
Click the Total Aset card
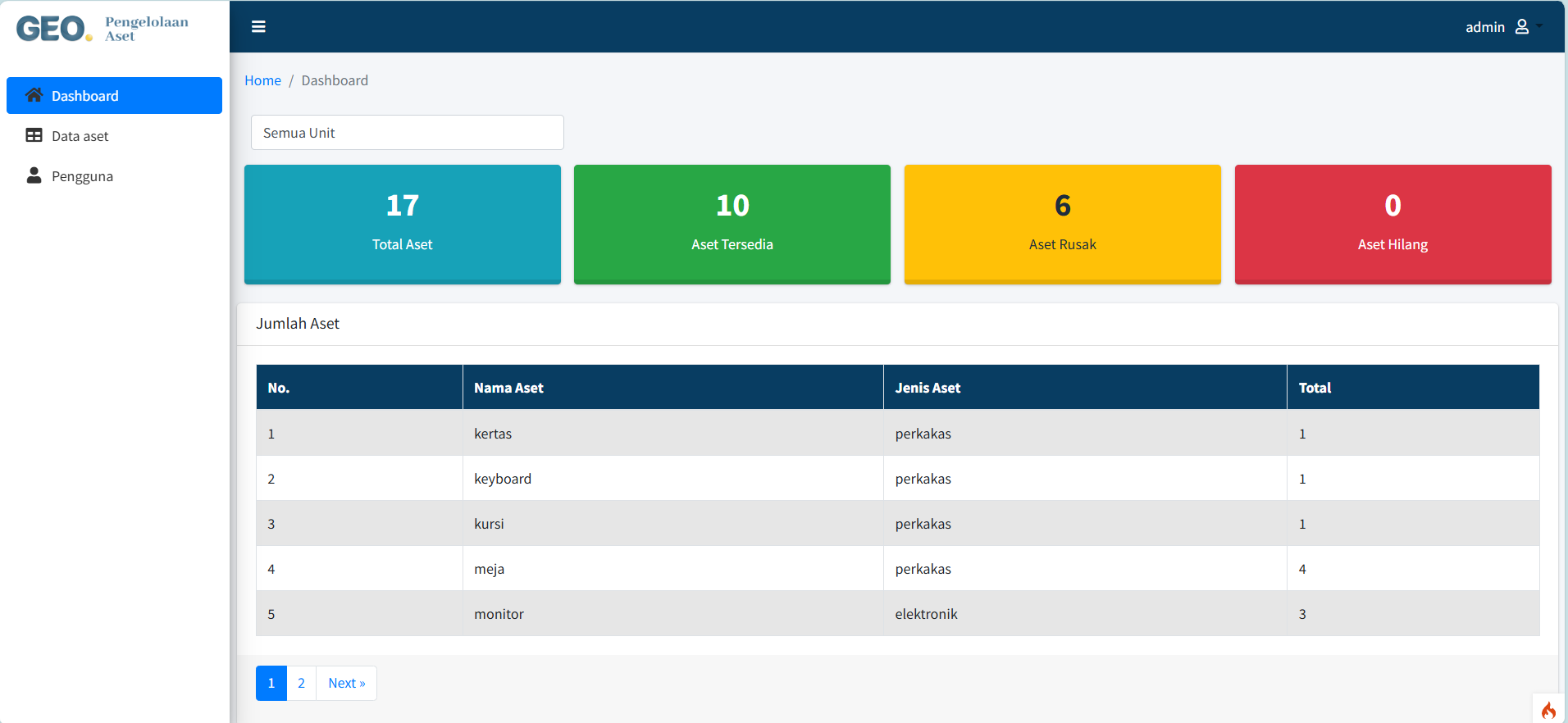[x=403, y=225]
